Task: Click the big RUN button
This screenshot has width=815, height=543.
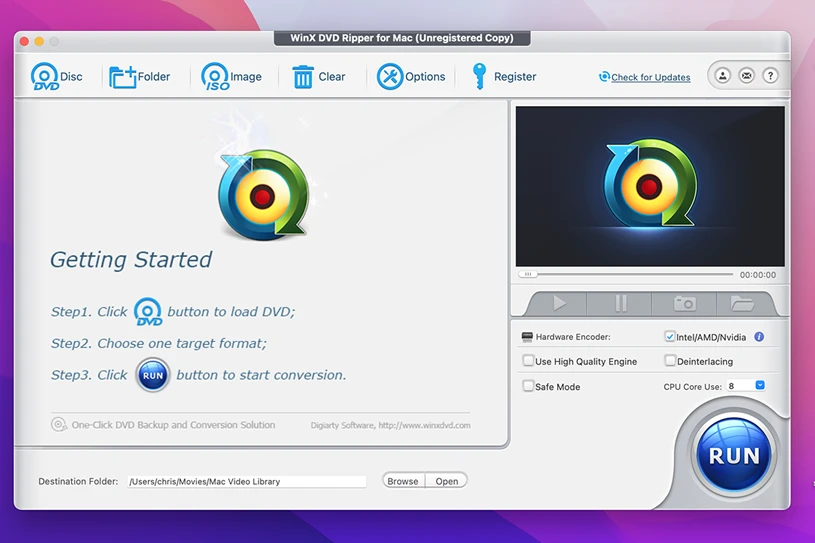Action: coord(734,455)
